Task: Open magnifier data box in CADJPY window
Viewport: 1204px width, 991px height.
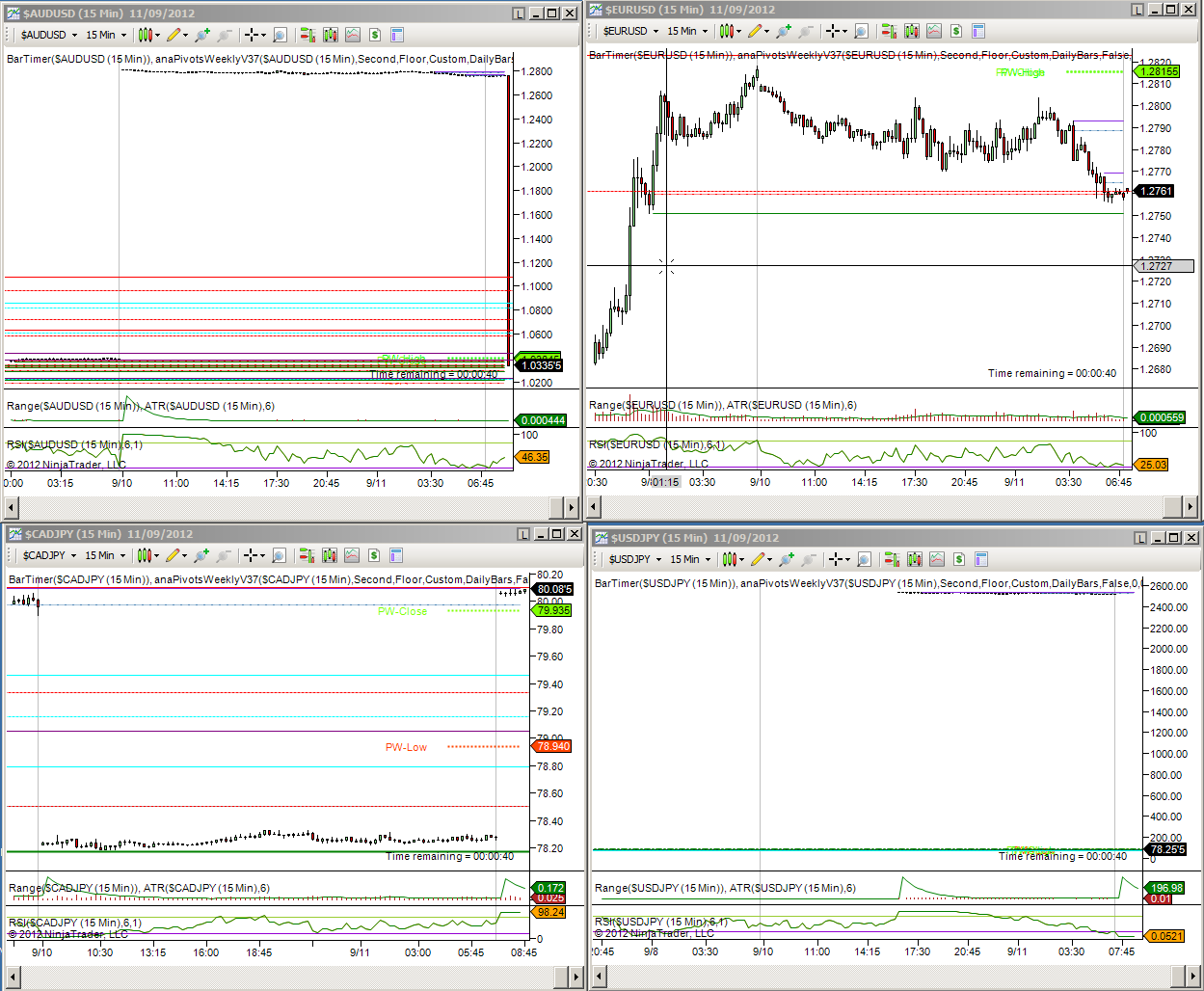Action: click(279, 555)
